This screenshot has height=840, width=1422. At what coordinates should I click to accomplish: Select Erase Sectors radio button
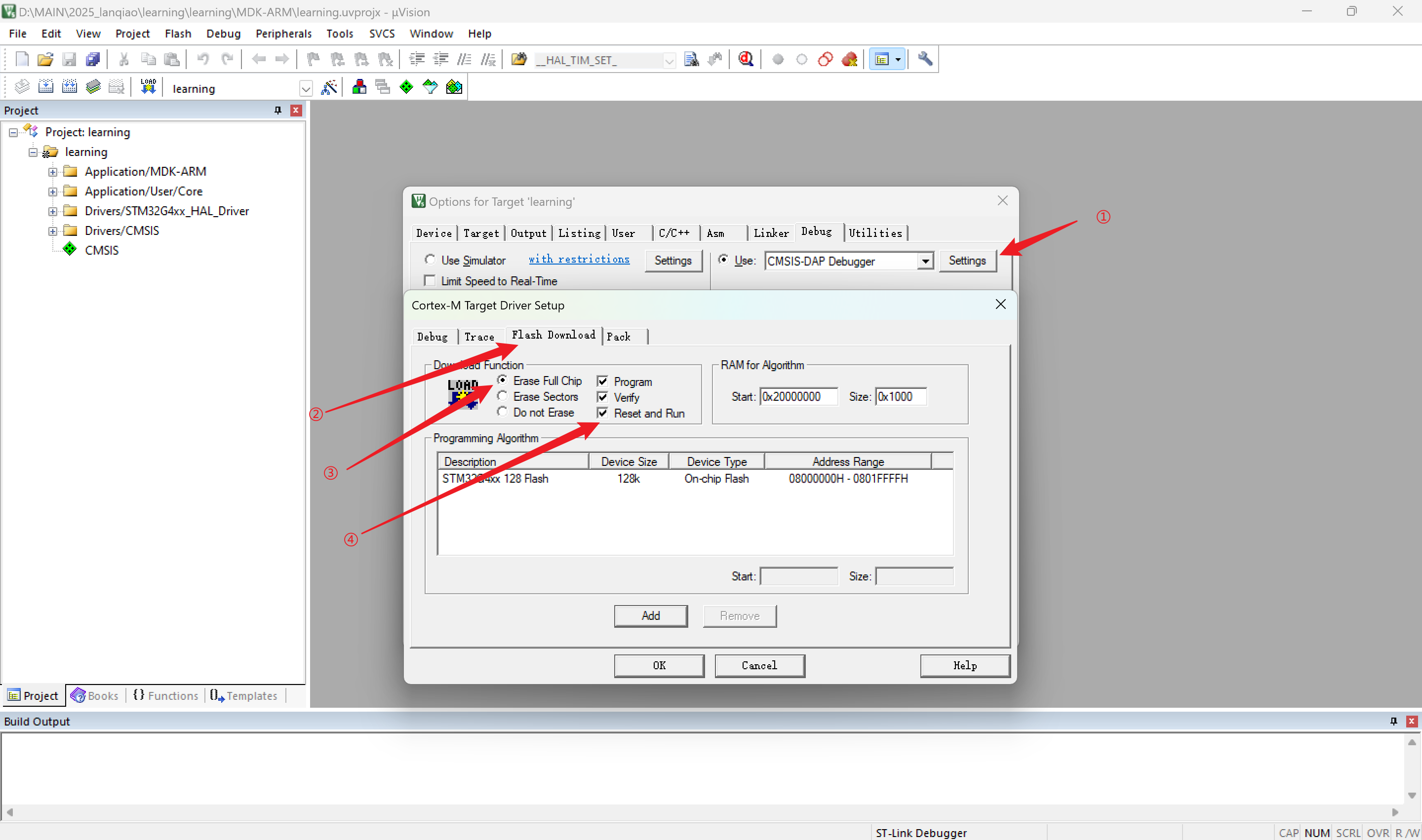[x=502, y=396]
